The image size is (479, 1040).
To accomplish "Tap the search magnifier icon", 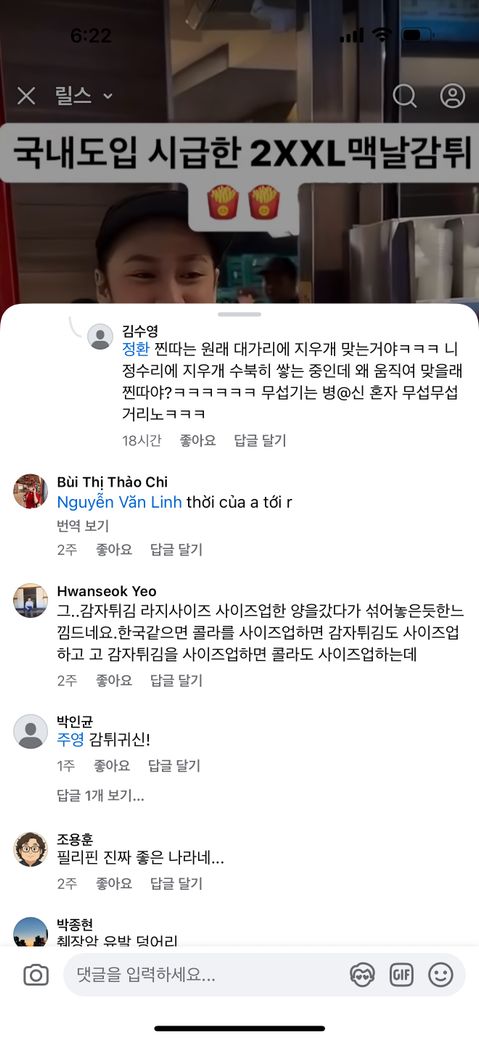I will tap(405, 96).
